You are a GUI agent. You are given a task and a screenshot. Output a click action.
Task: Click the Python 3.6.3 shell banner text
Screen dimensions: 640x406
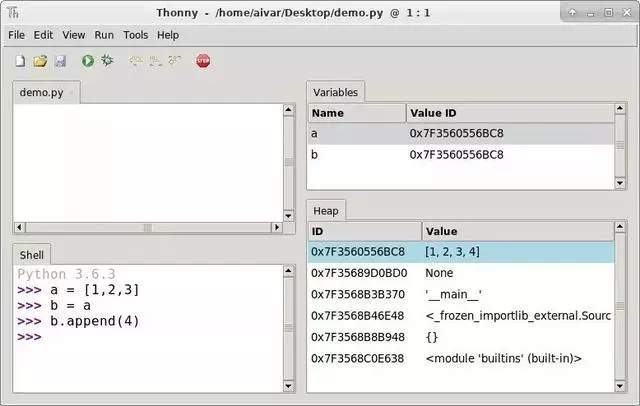(x=67, y=274)
